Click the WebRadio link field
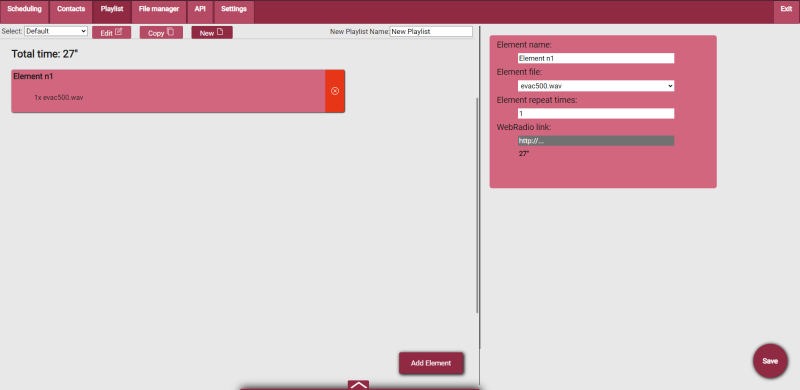Screen dimensions: 800x390 click(596, 141)
